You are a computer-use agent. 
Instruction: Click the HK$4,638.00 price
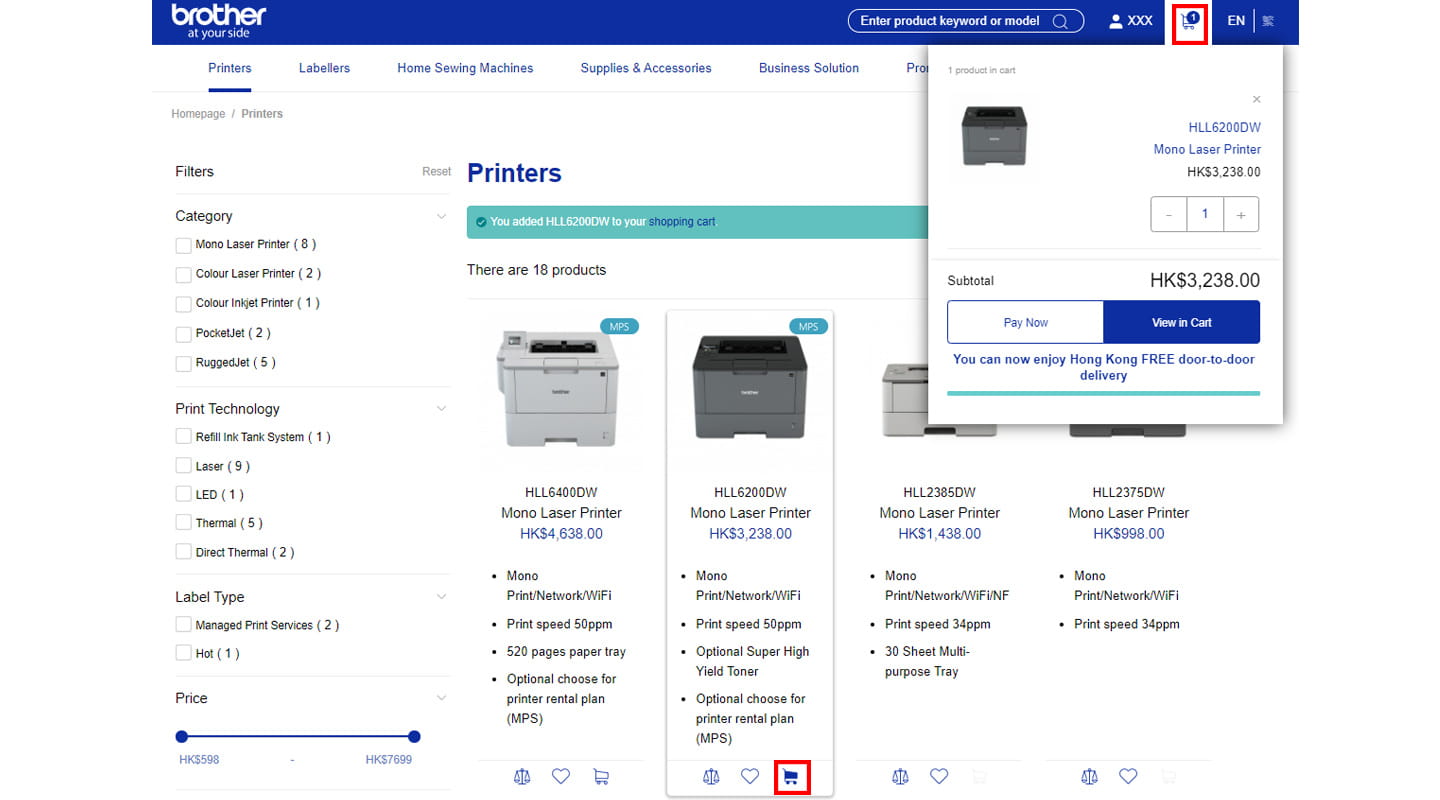click(x=561, y=534)
